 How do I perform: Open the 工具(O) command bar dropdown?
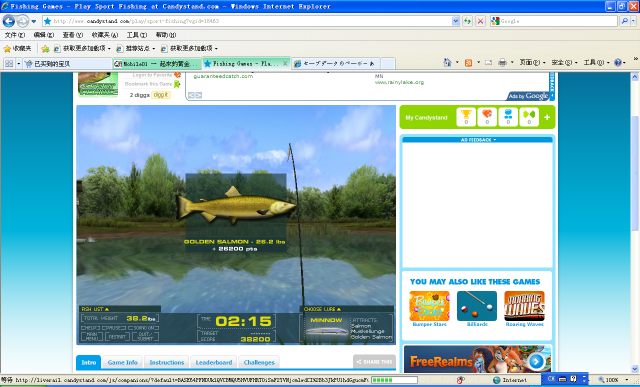click(596, 62)
